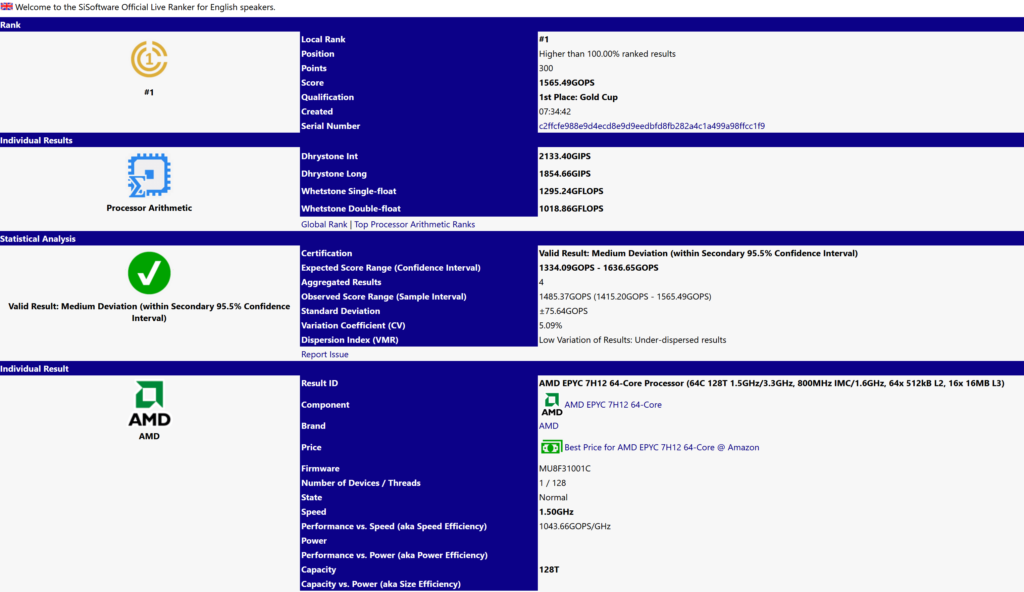Click the gold #1 rank medal icon

point(149,59)
